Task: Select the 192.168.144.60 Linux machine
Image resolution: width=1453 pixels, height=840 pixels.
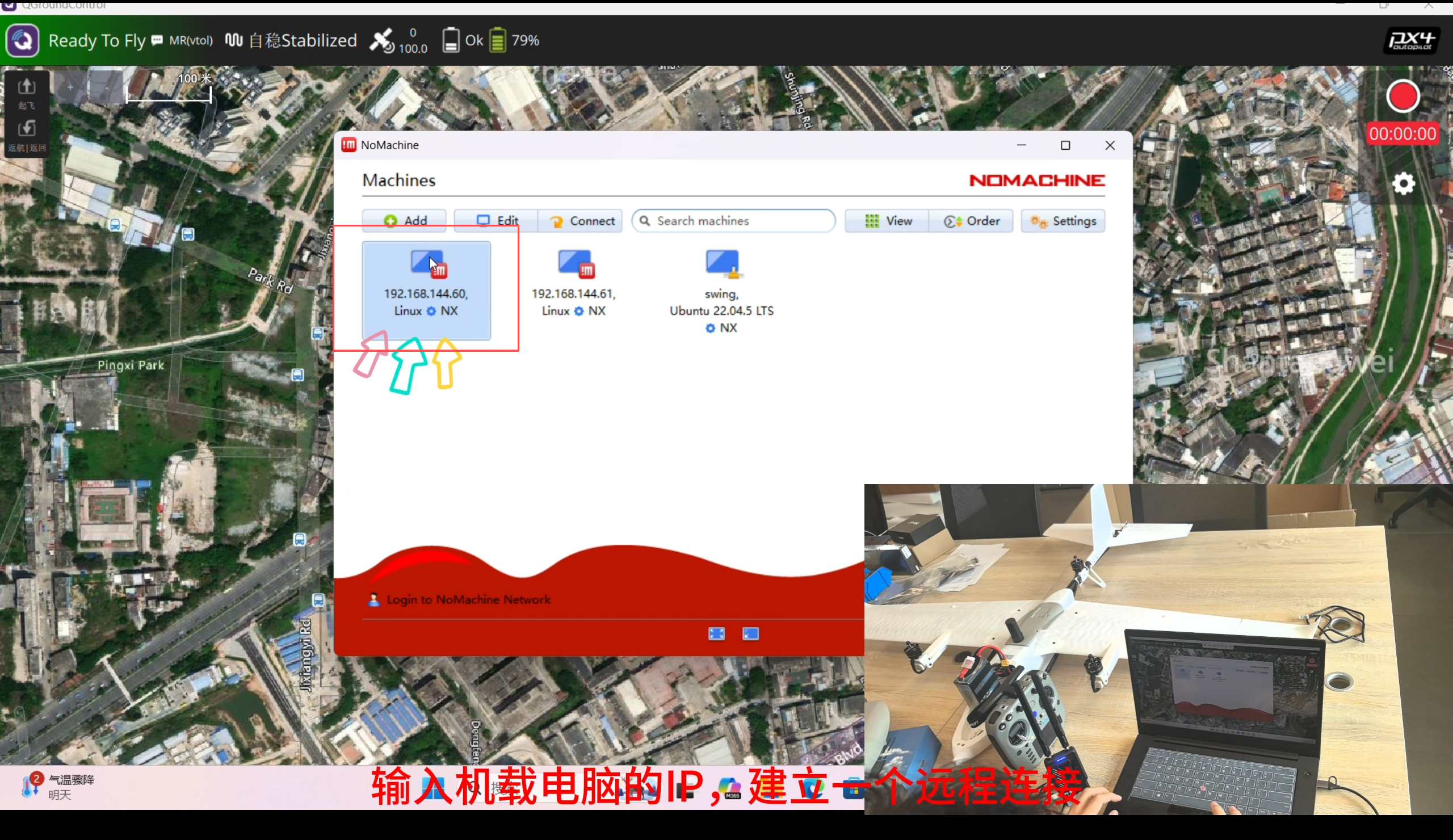Action: coord(427,290)
